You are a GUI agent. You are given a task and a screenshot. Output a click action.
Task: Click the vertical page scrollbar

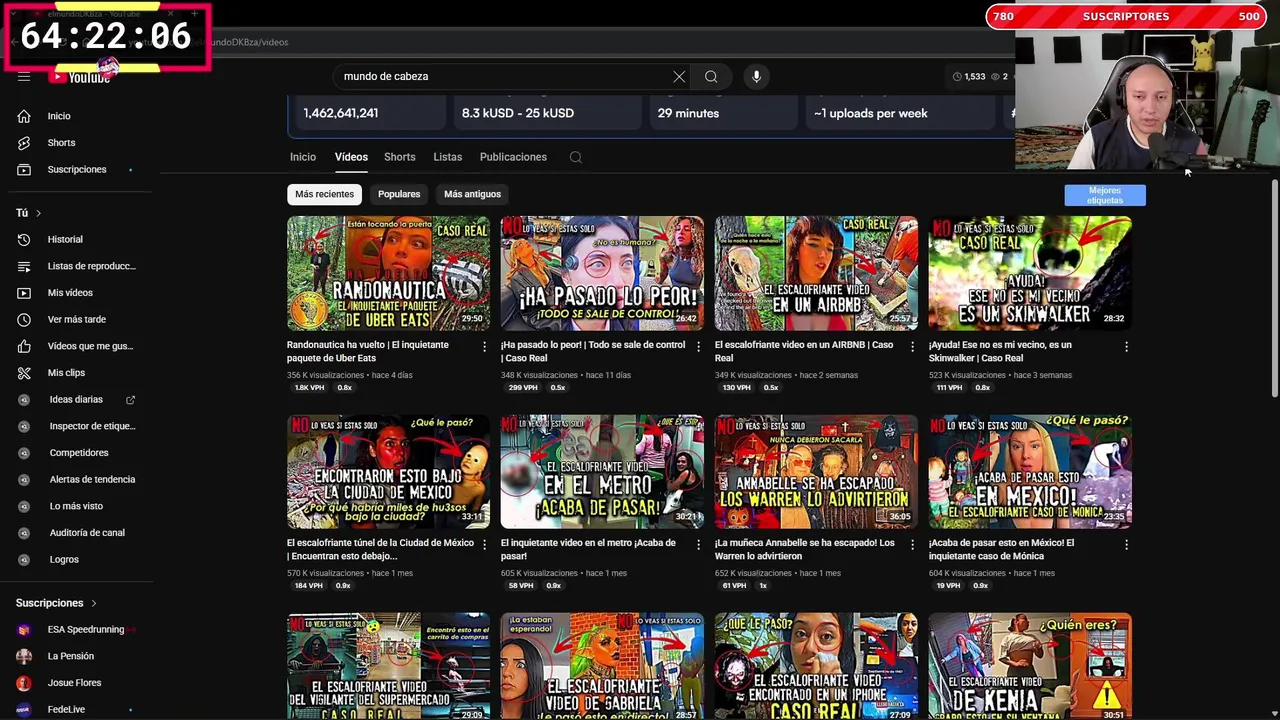click(x=1275, y=288)
